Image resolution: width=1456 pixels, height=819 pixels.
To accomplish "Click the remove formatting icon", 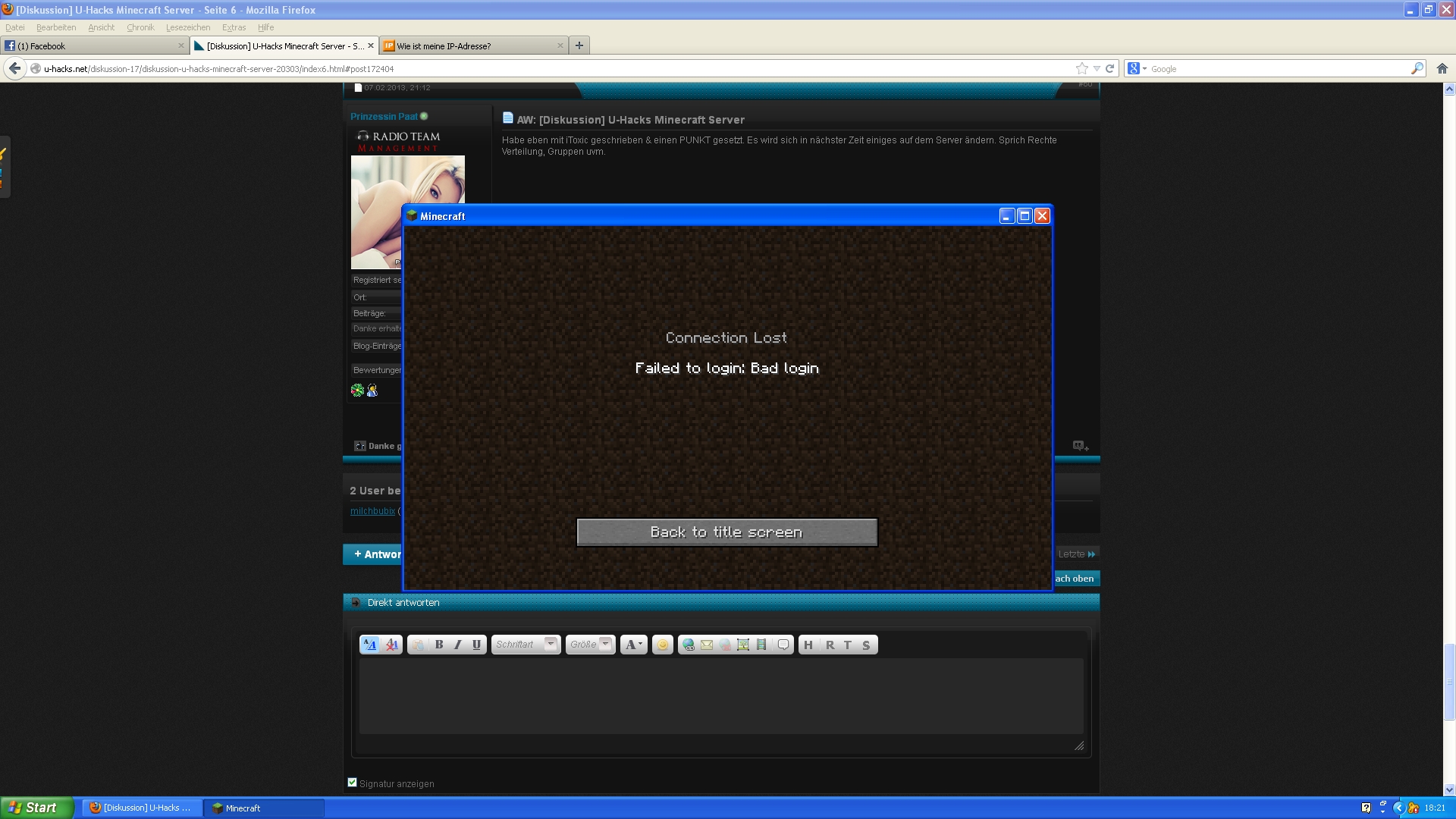I will click(392, 645).
